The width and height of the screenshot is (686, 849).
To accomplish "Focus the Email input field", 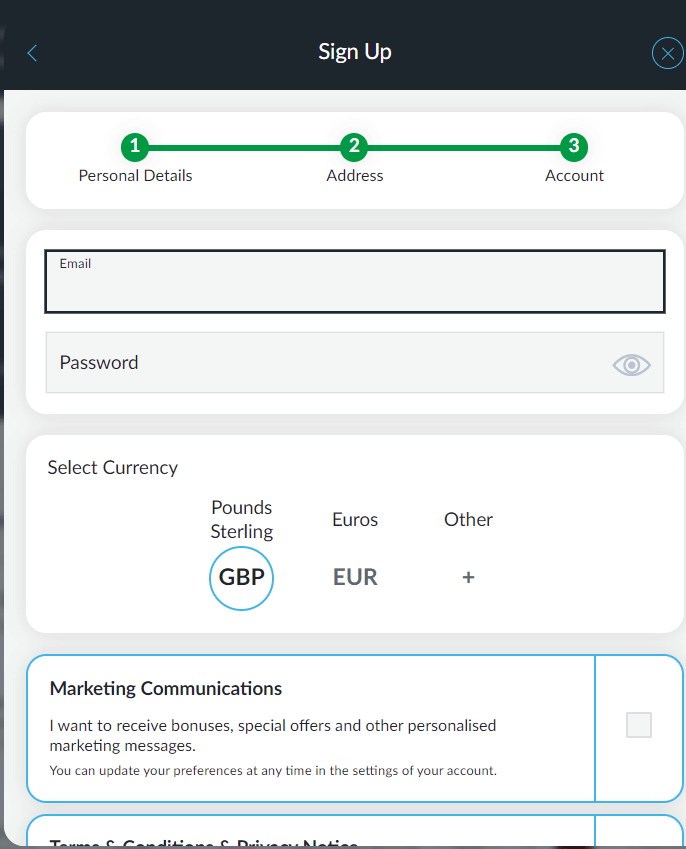I will point(354,289).
